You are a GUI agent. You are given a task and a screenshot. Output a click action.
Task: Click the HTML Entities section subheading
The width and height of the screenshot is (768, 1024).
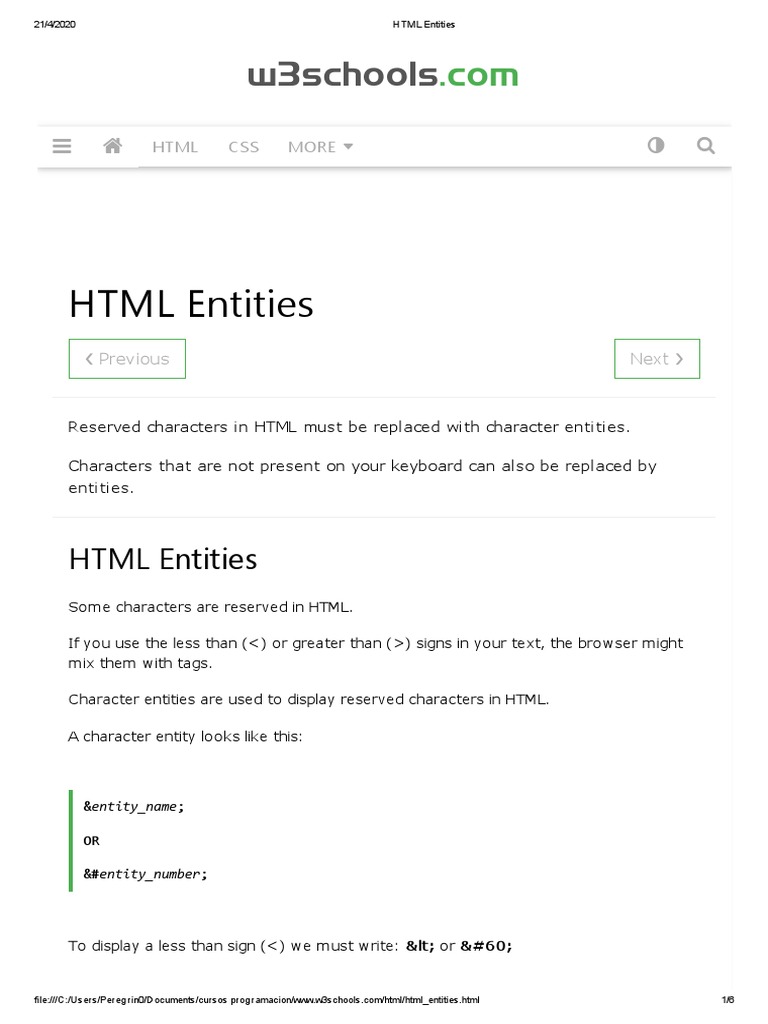pos(163,559)
